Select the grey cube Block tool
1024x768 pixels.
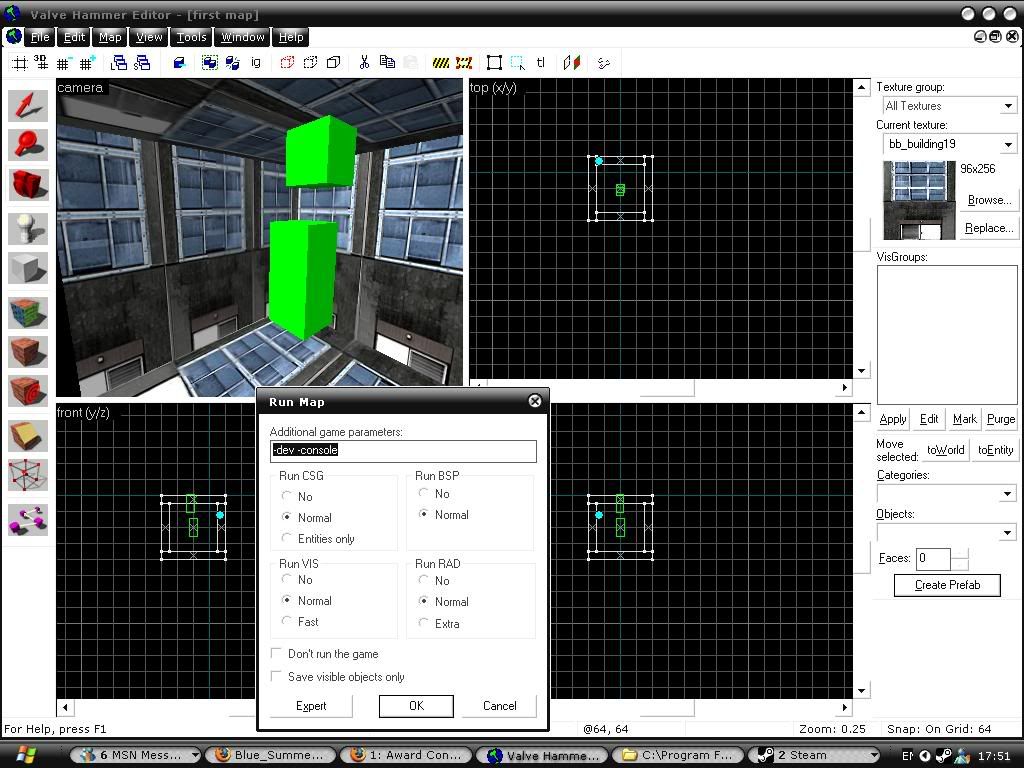(x=28, y=268)
